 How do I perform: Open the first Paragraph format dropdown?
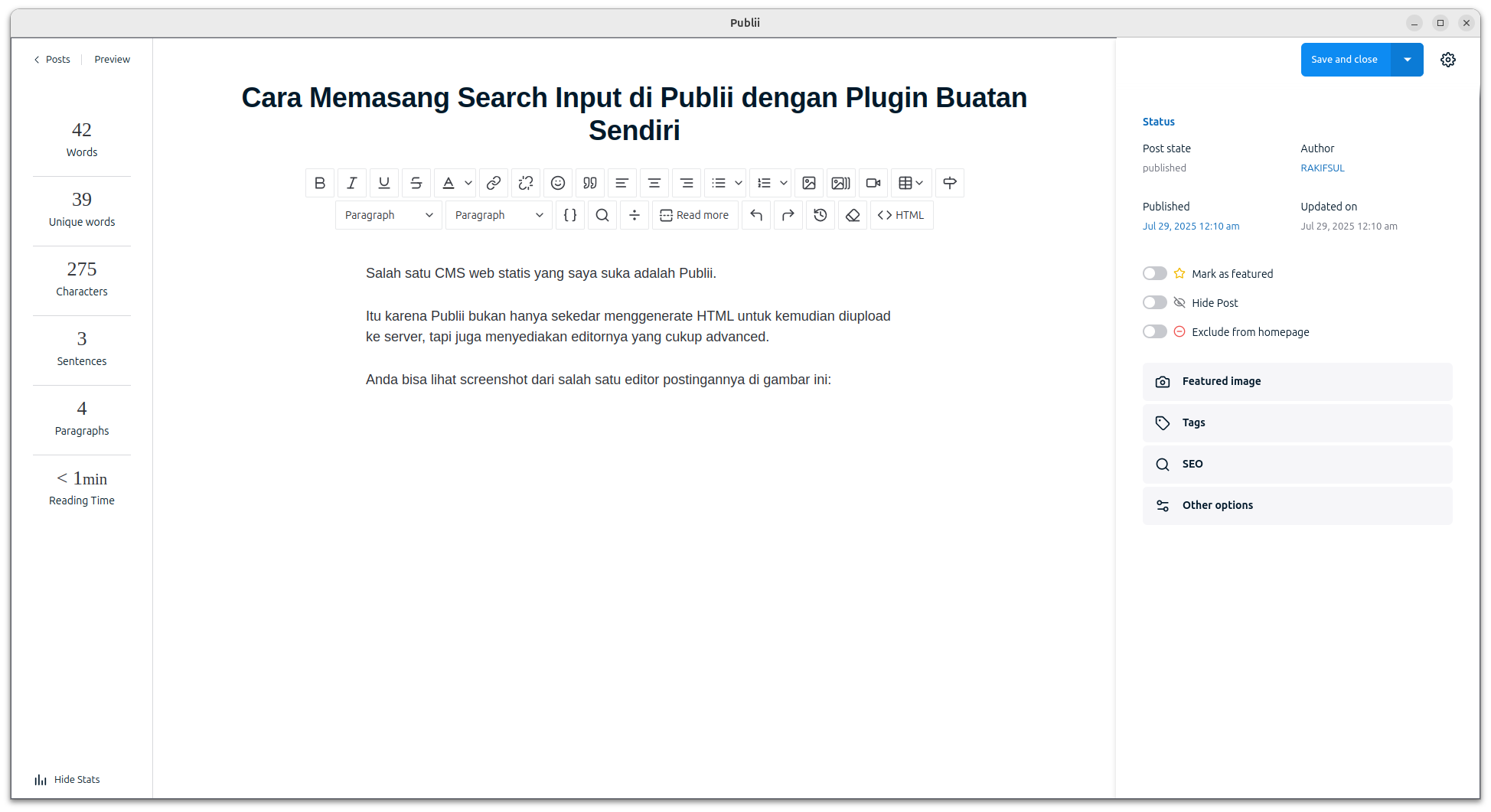pyautogui.click(x=389, y=215)
